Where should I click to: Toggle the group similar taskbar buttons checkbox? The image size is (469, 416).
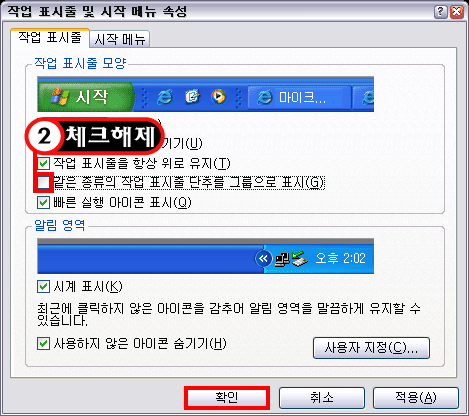click(x=43, y=183)
